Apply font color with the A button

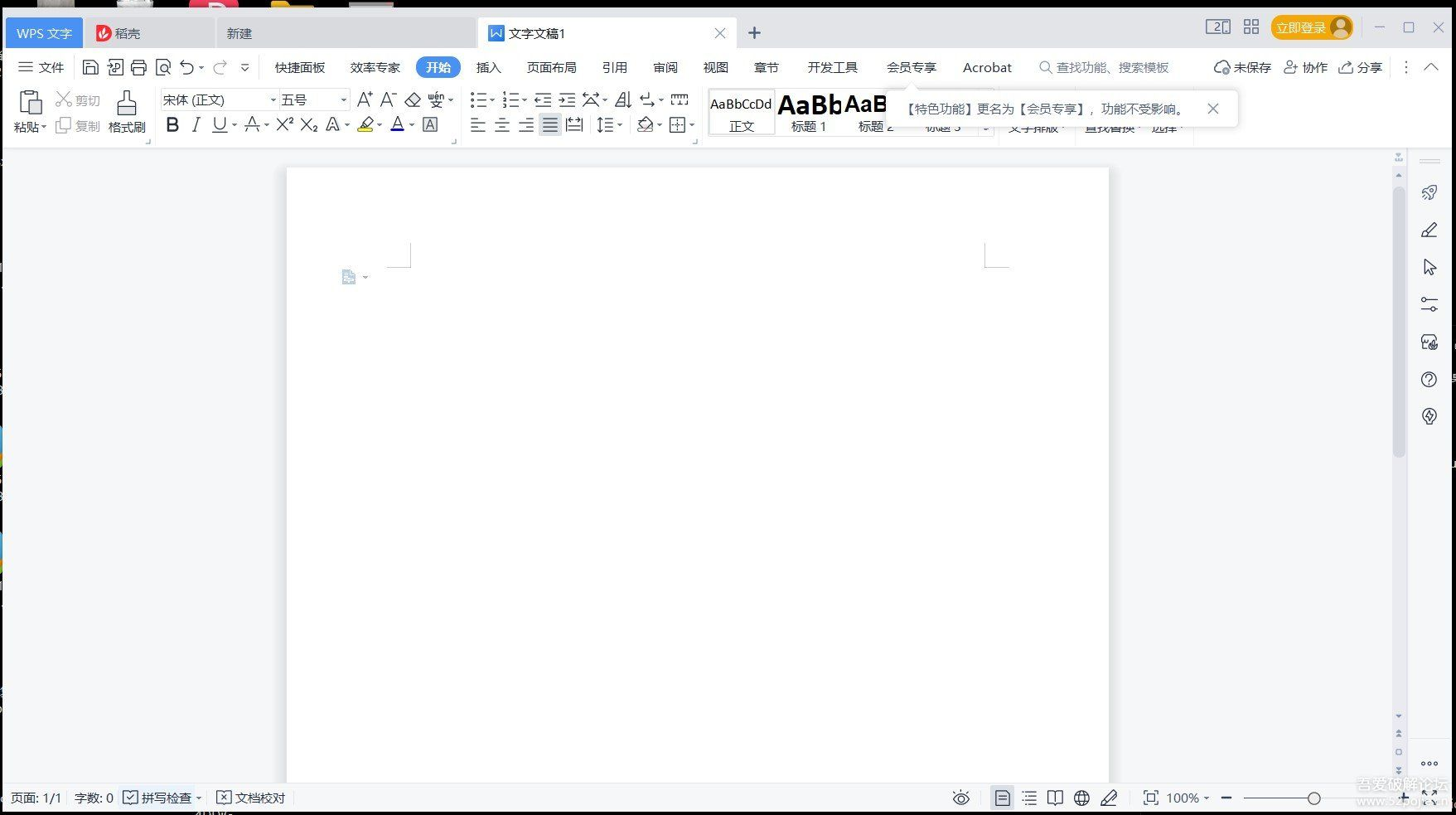pyautogui.click(x=398, y=125)
